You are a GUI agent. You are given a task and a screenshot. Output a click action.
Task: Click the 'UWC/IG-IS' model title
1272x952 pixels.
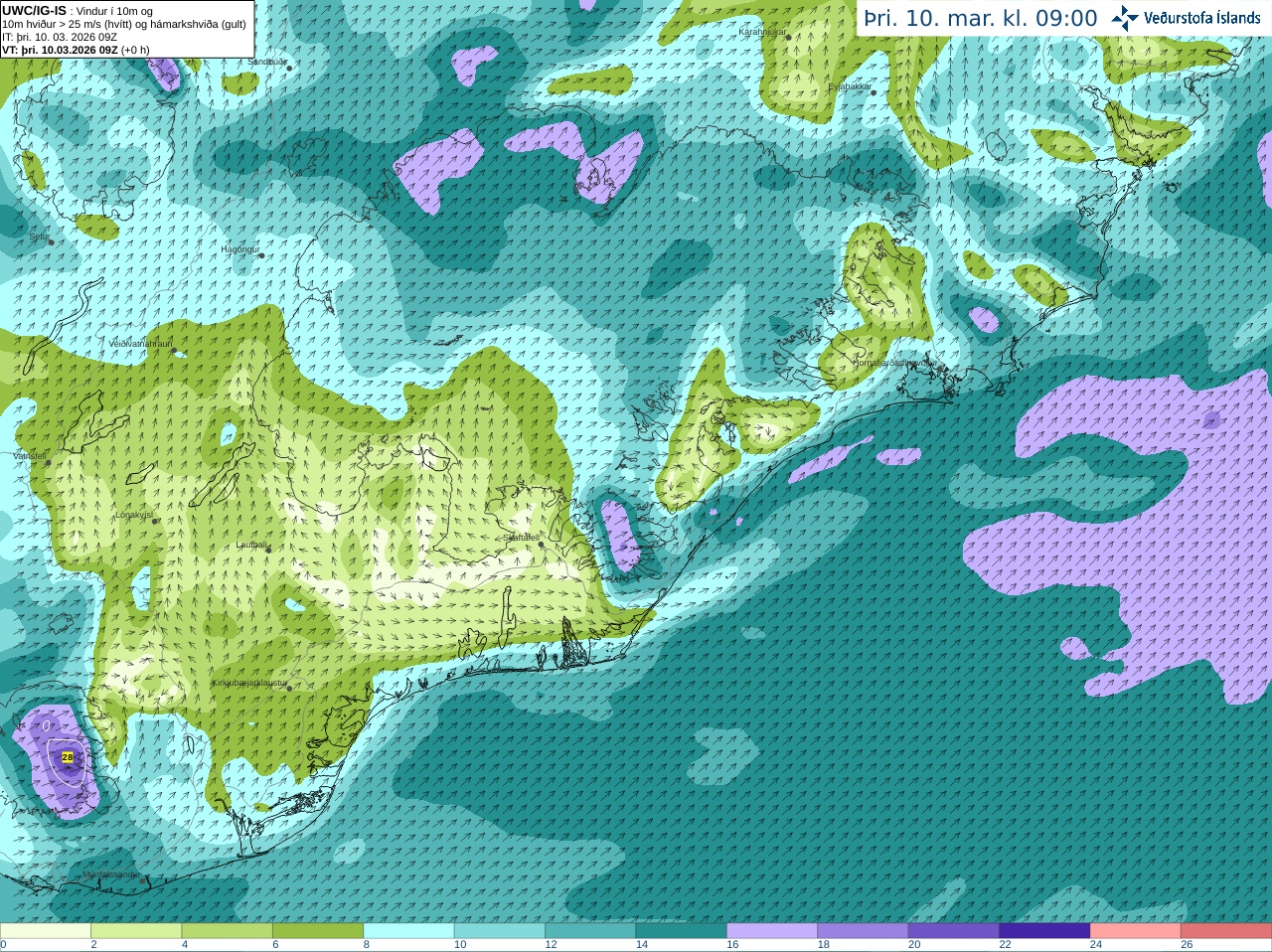(34, 11)
